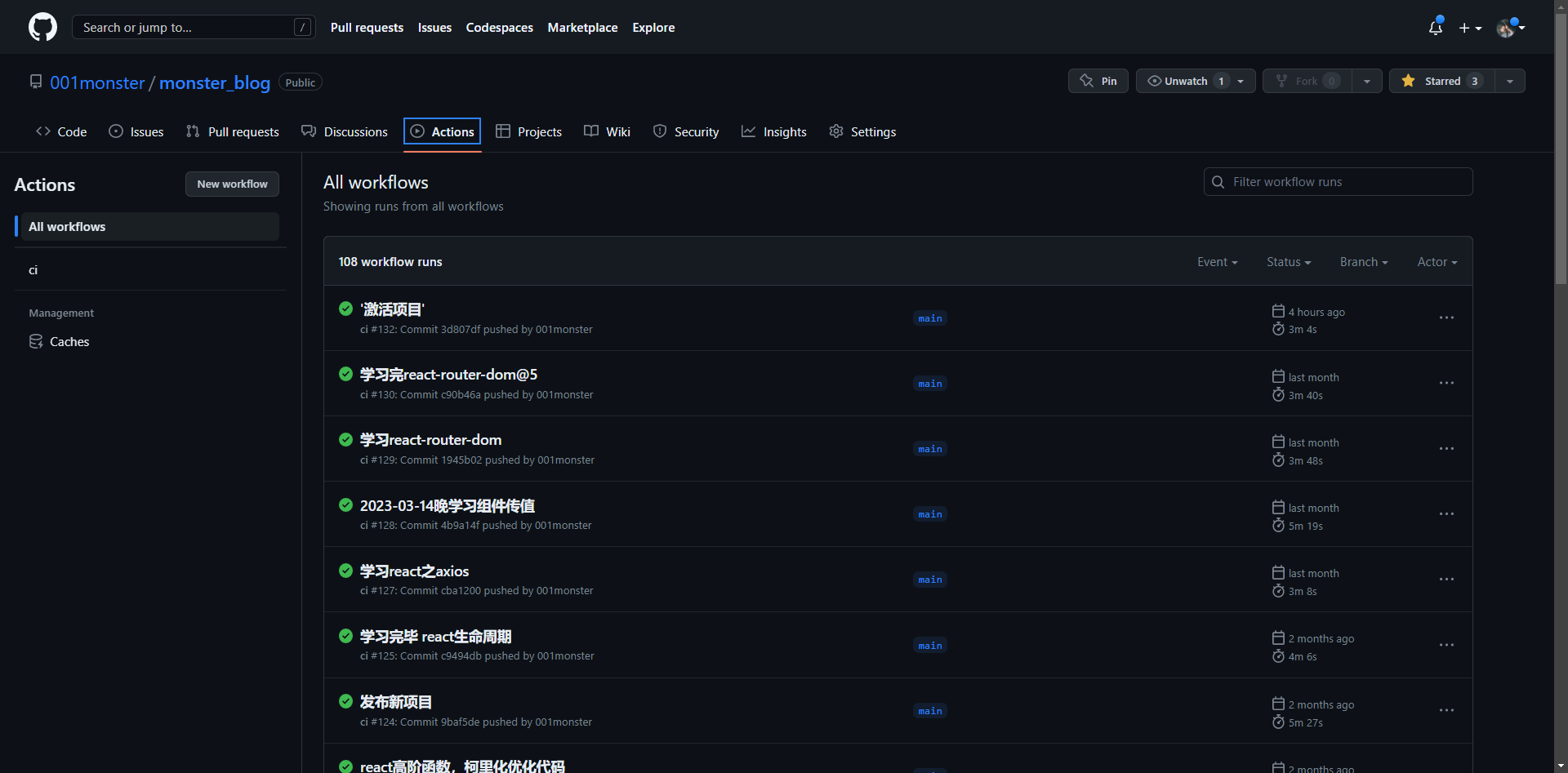Click the magnifier icon in filter box

pyautogui.click(x=1218, y=182)
